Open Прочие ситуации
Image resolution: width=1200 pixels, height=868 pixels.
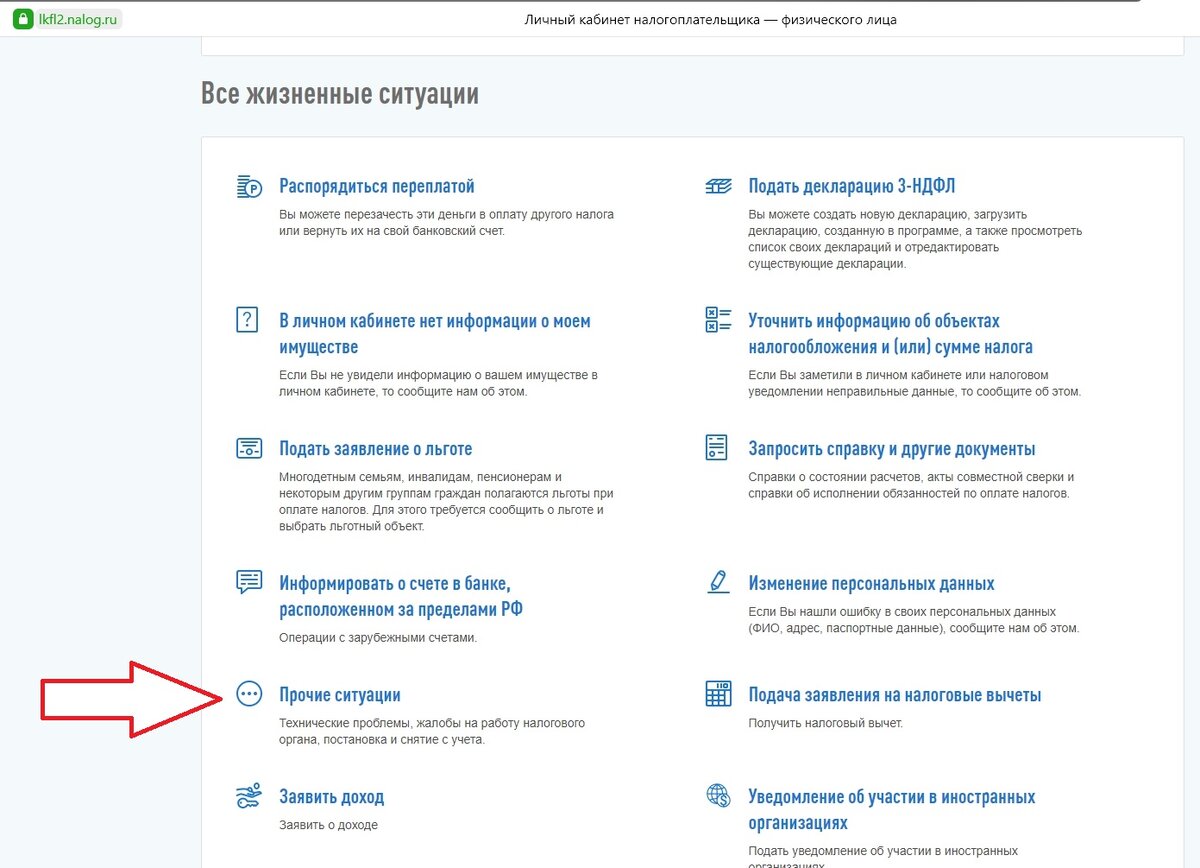(340, 694)
